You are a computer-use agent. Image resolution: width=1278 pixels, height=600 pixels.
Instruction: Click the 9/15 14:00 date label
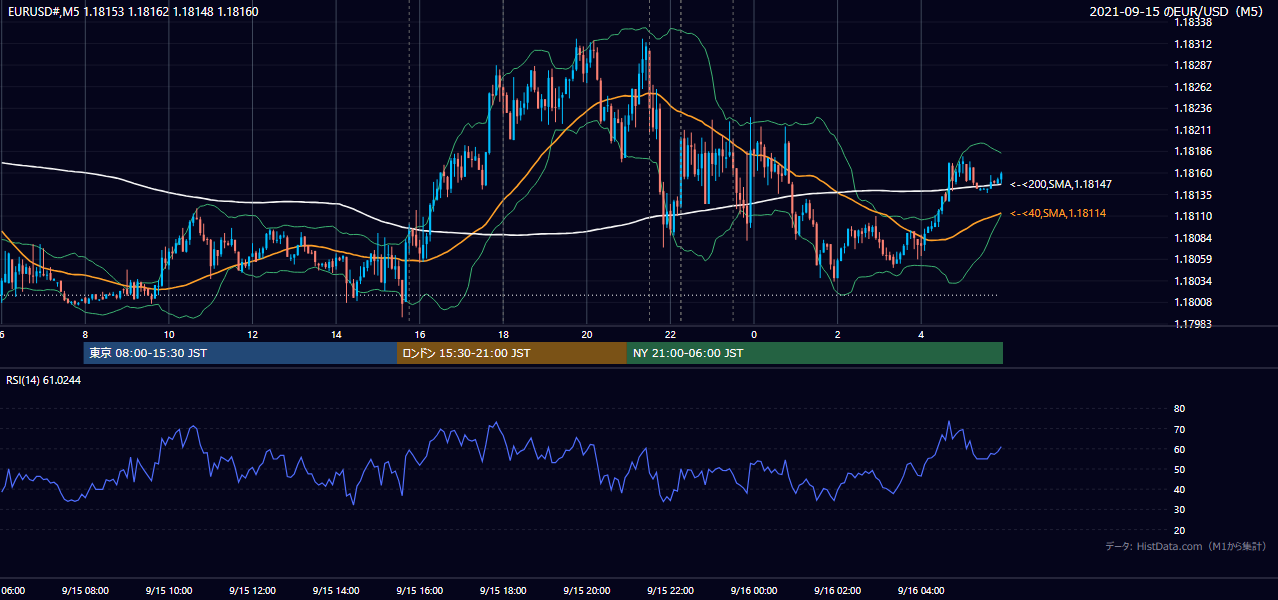click(335, 591)
